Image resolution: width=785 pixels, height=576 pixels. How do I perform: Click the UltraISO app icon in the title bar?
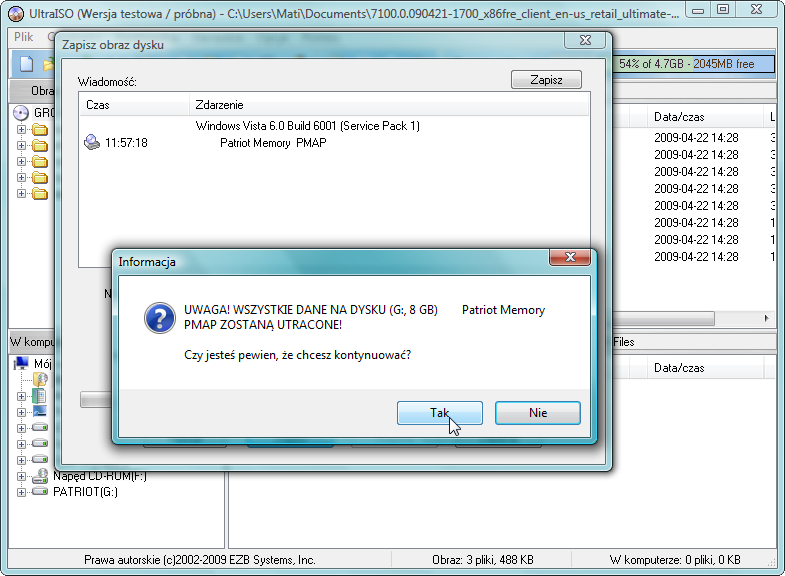click(16, 14)
